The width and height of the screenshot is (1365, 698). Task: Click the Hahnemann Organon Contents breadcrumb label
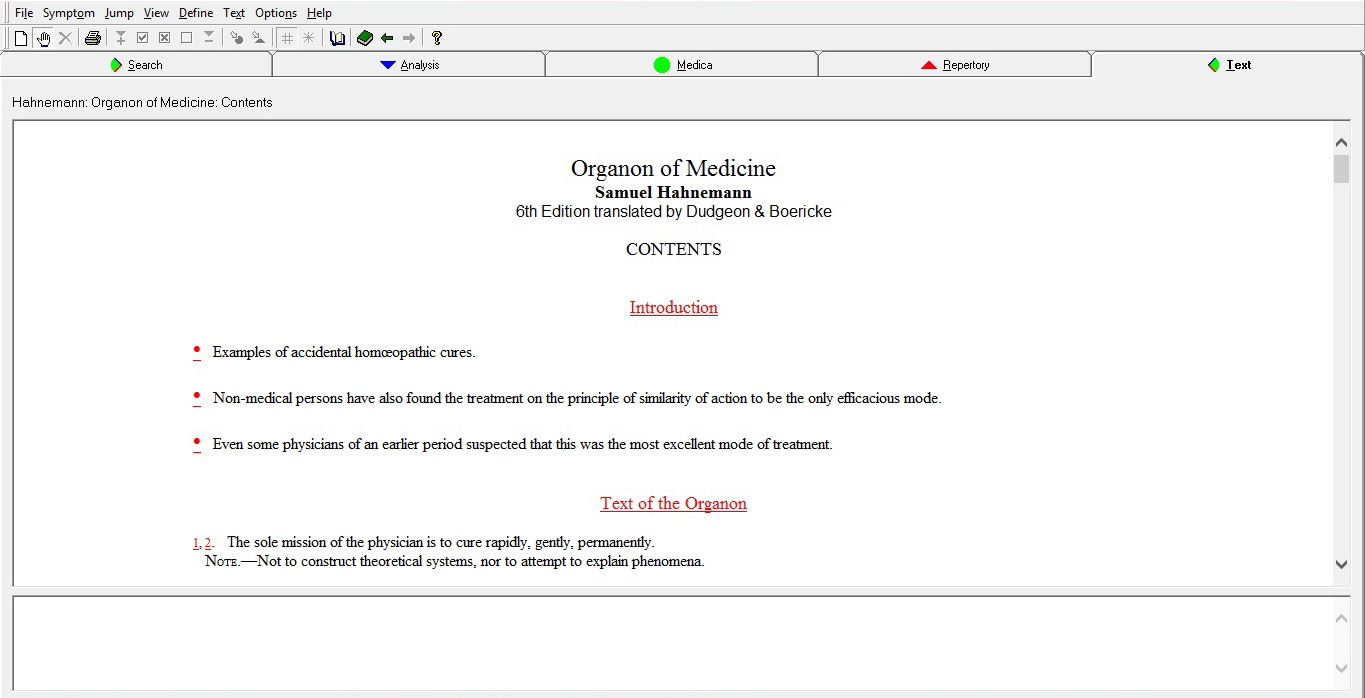142,103
